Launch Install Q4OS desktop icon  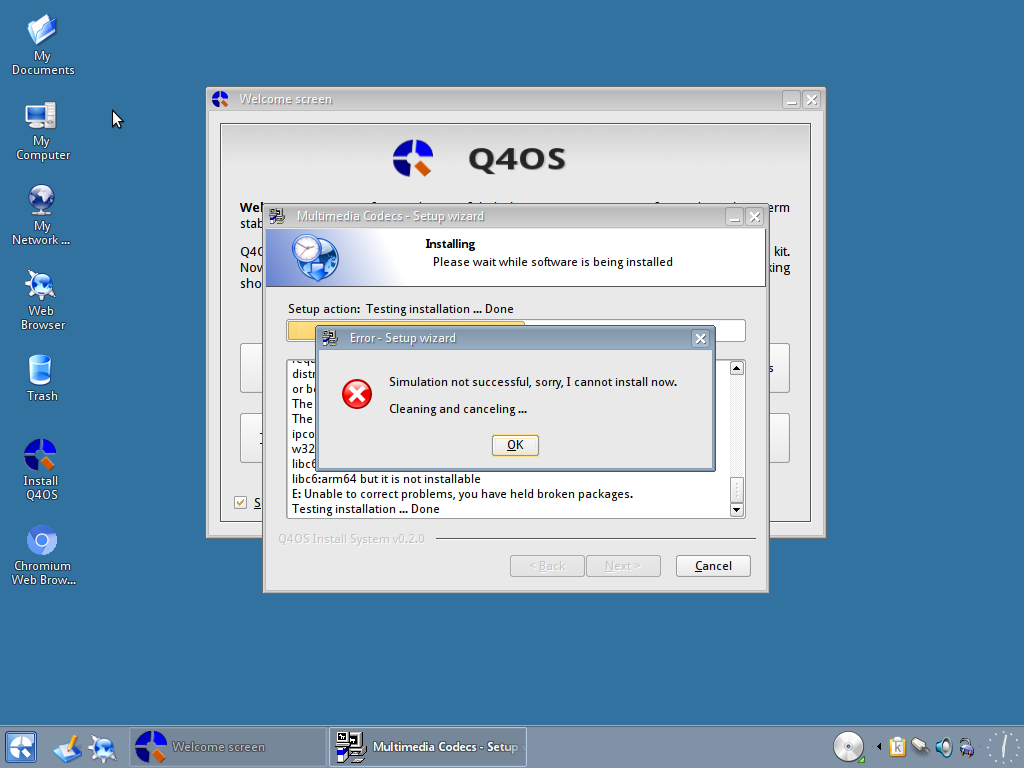(41, 469)
